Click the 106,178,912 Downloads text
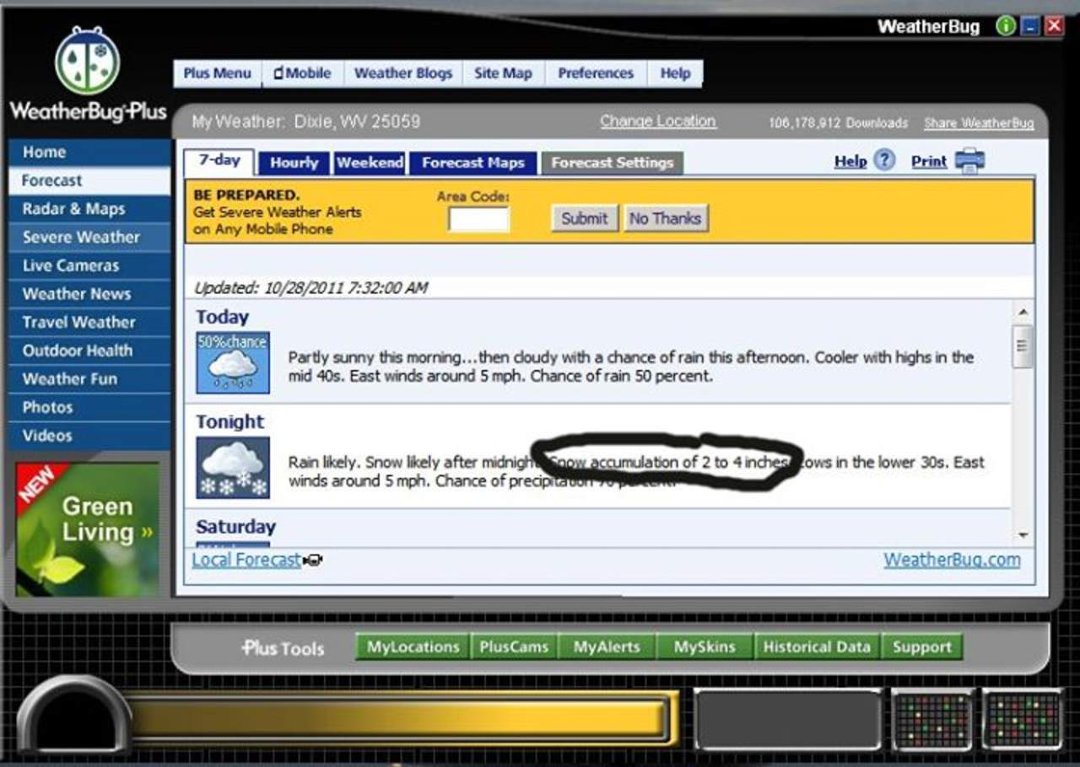This screenshot has height=767, width=1080. (838, 123)
